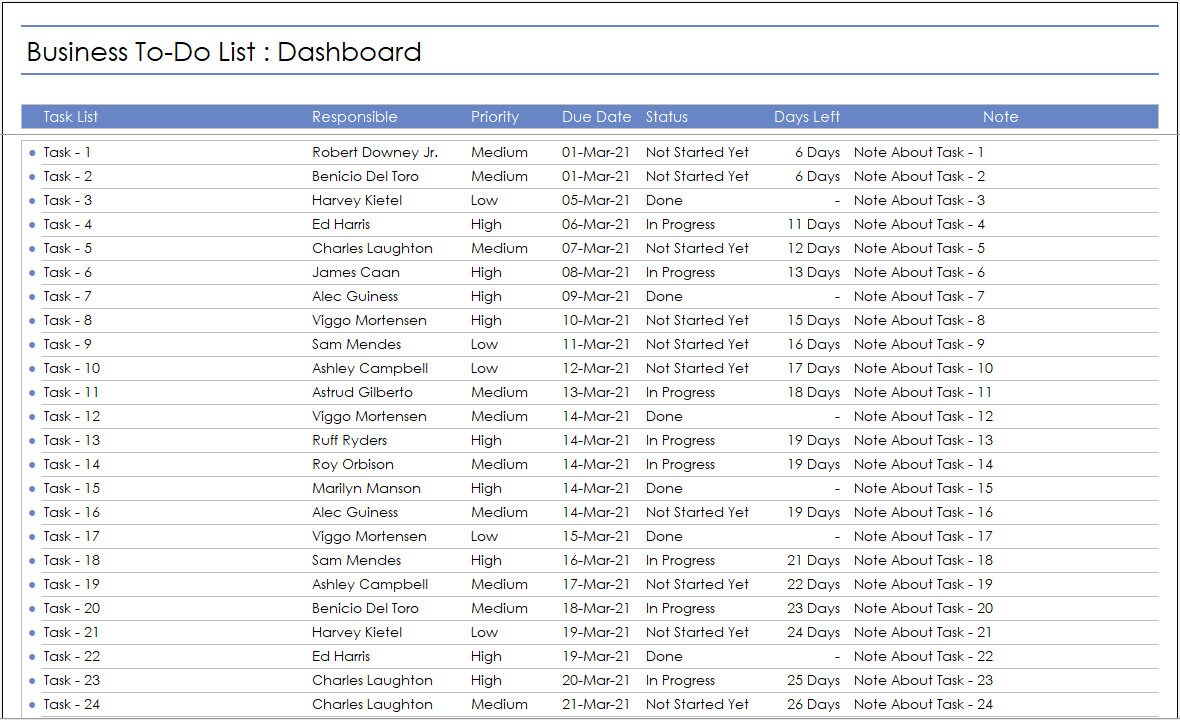Click the '10-Mar-21' due date cell

[595, 321]
